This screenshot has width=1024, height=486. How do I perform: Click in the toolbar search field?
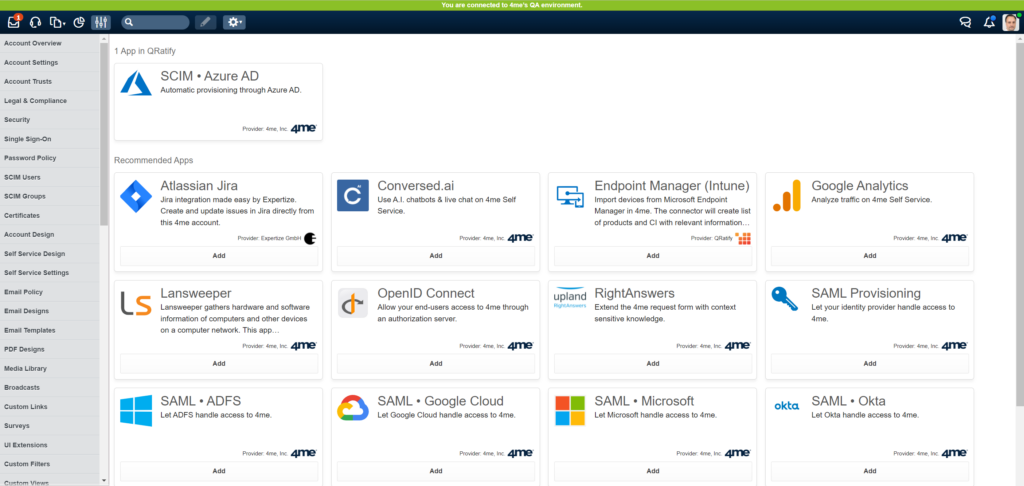[159, 22]
